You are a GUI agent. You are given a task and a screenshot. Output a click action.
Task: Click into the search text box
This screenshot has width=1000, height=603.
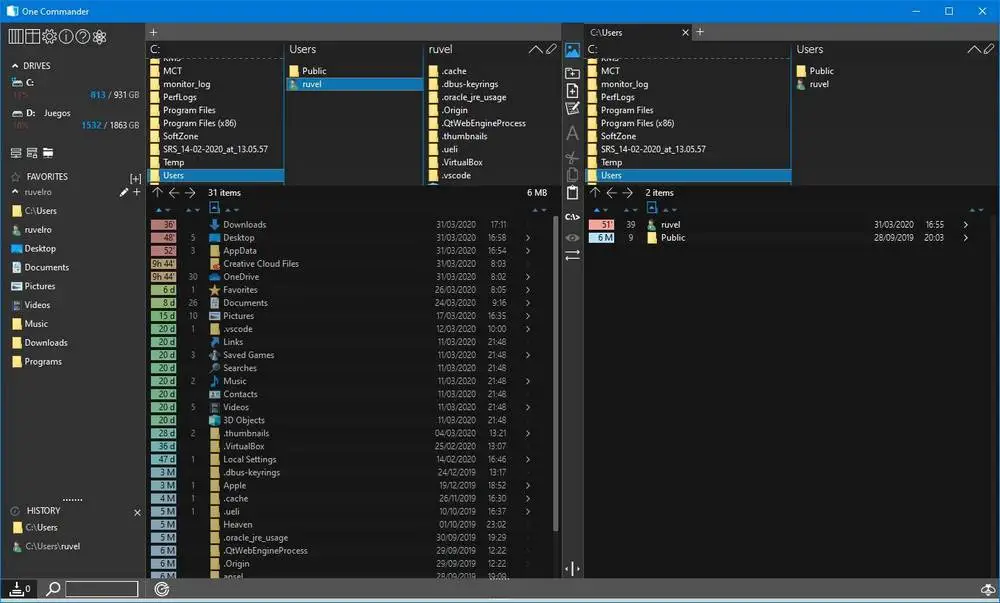102,589
